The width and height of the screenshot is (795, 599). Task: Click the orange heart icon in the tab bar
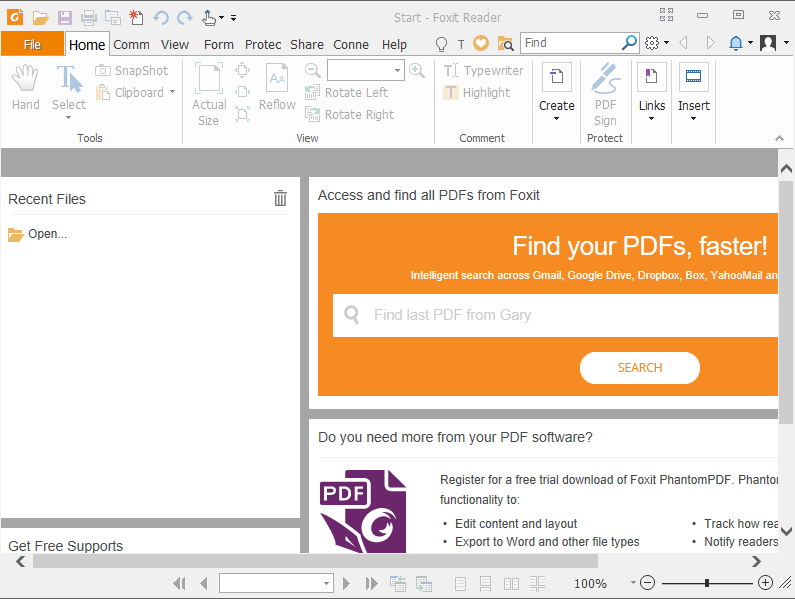click(481, 44)
